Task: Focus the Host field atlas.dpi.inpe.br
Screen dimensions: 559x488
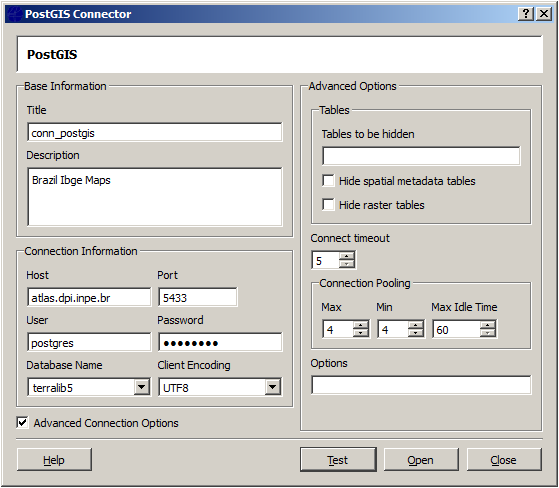Action: click(x=89, y=297)
